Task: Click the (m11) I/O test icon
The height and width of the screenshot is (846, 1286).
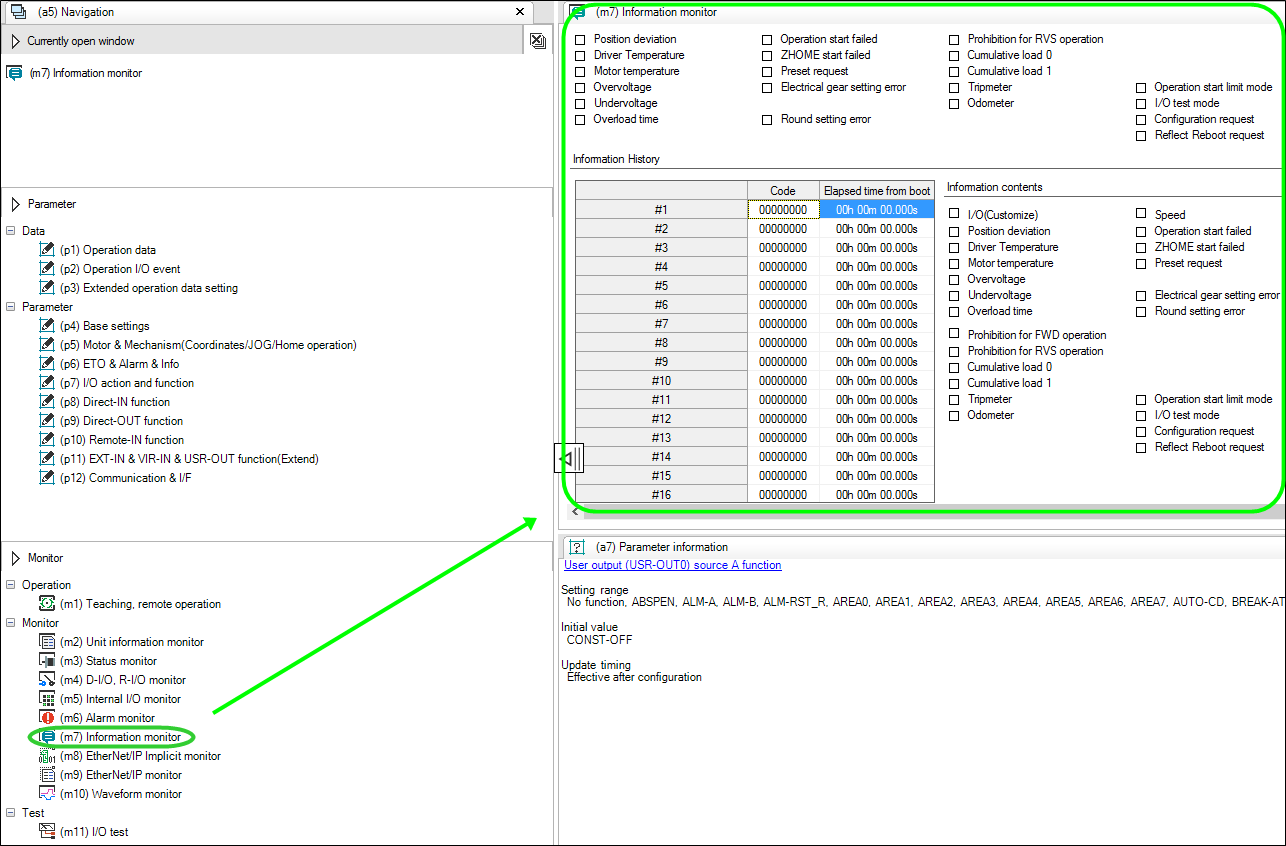Action: pos(47,832)
